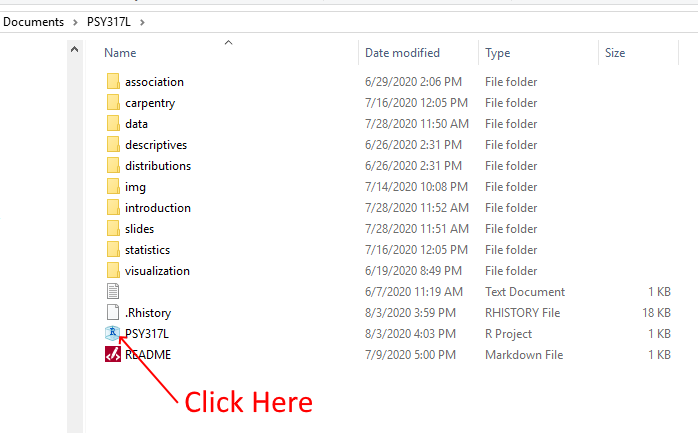
Task: Select the visualization folder name
Action: 157,271
